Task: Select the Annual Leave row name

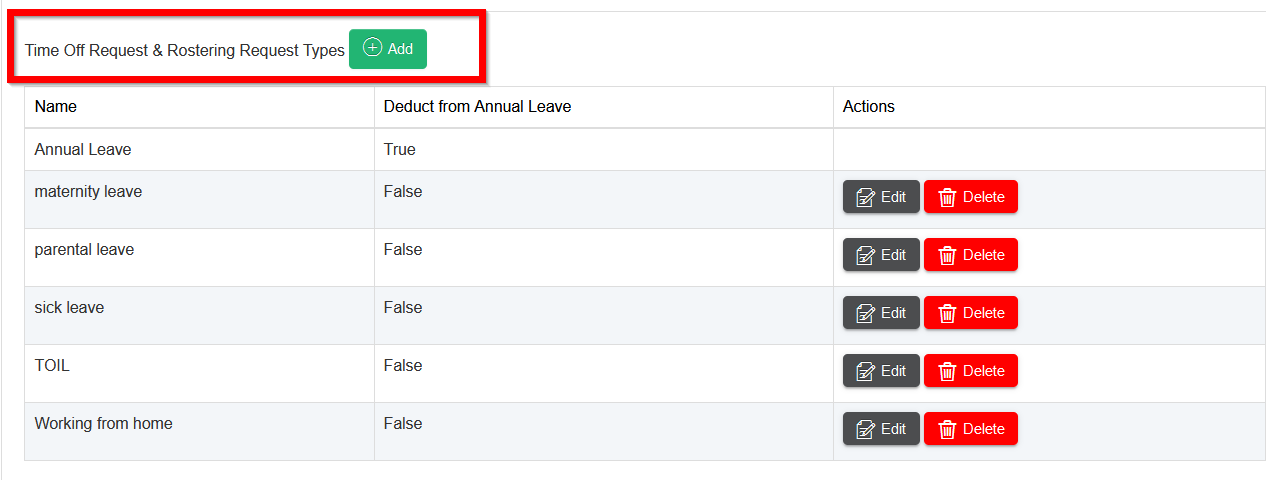Action: tap(83, 149)
